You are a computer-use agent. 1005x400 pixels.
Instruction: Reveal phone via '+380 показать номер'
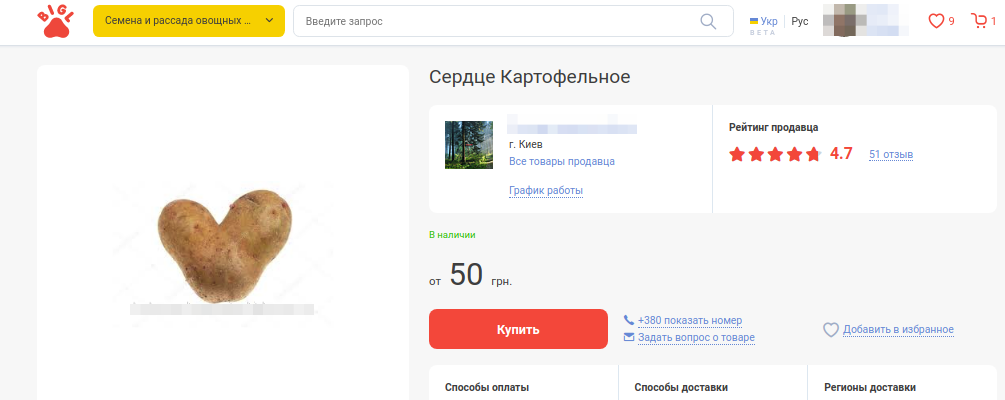pos(690,321)
